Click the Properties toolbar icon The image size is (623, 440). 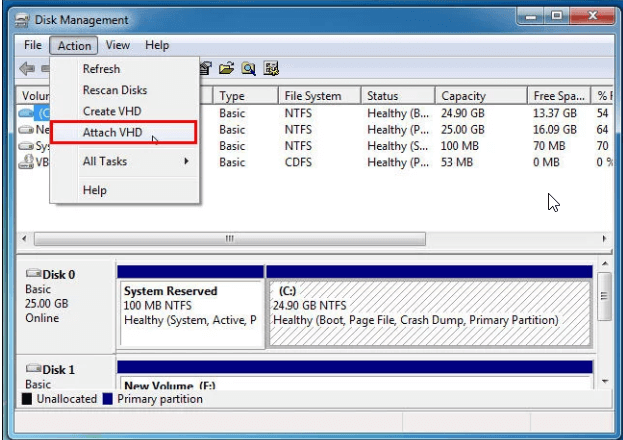coord(207,69)
